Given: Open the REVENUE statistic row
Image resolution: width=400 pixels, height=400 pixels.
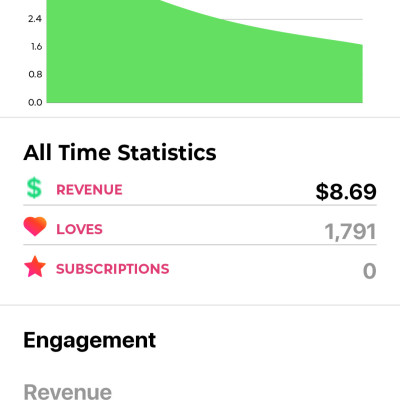Looking at the screenshot, I should click(x=200, y=190).
